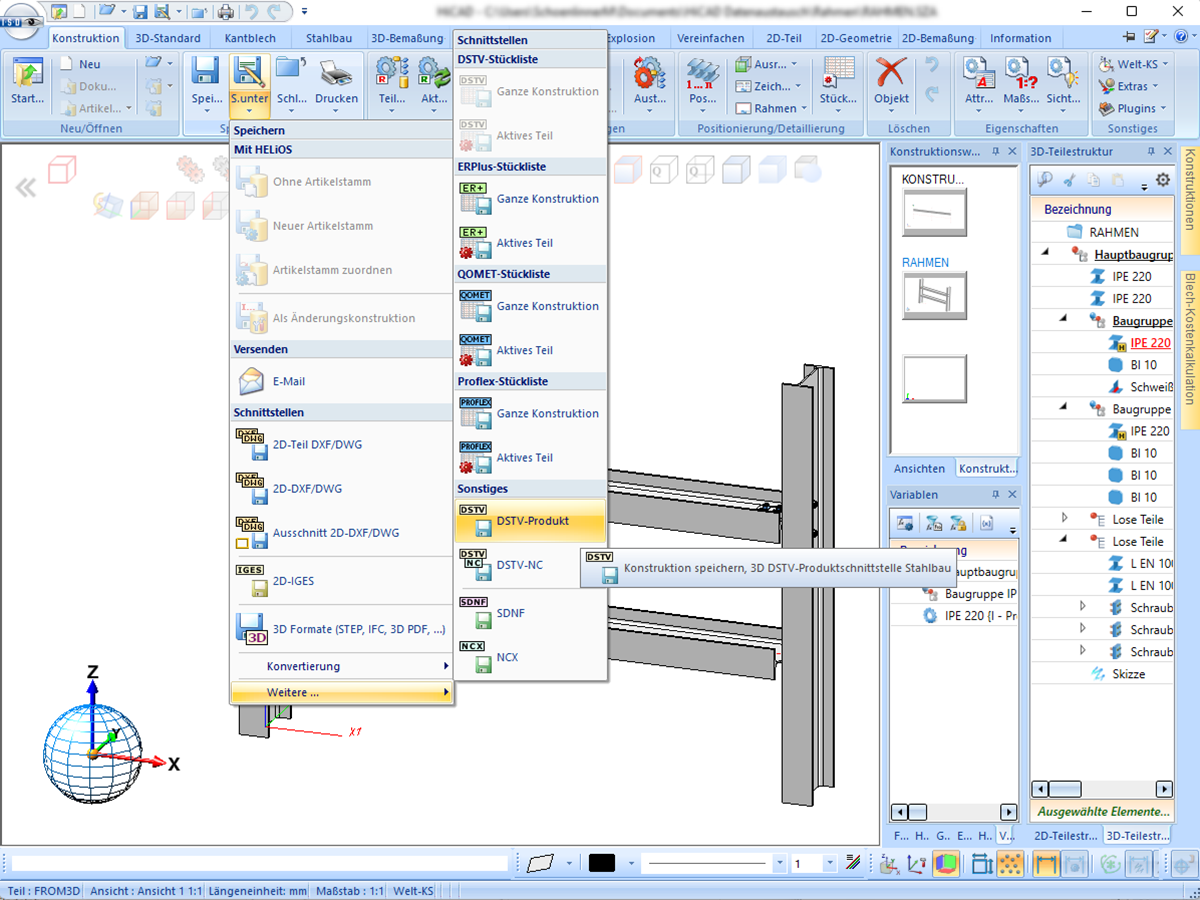The height and width of the screenshot is (900, 1200).
Task: Open the Welt-KS dropdown
Action: pos(1132,64)
